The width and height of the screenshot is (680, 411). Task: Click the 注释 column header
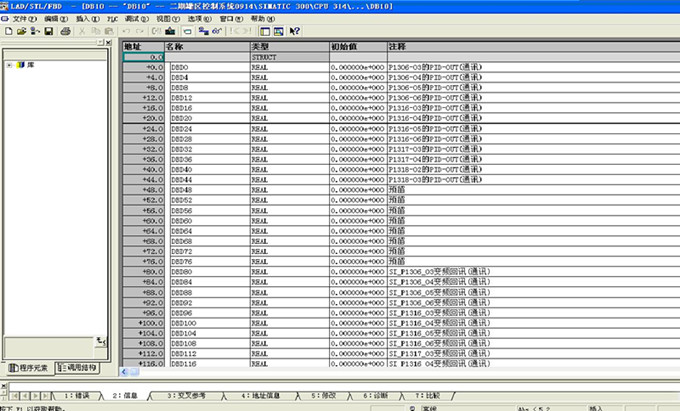pyautogui.click(x=533, y=46)
